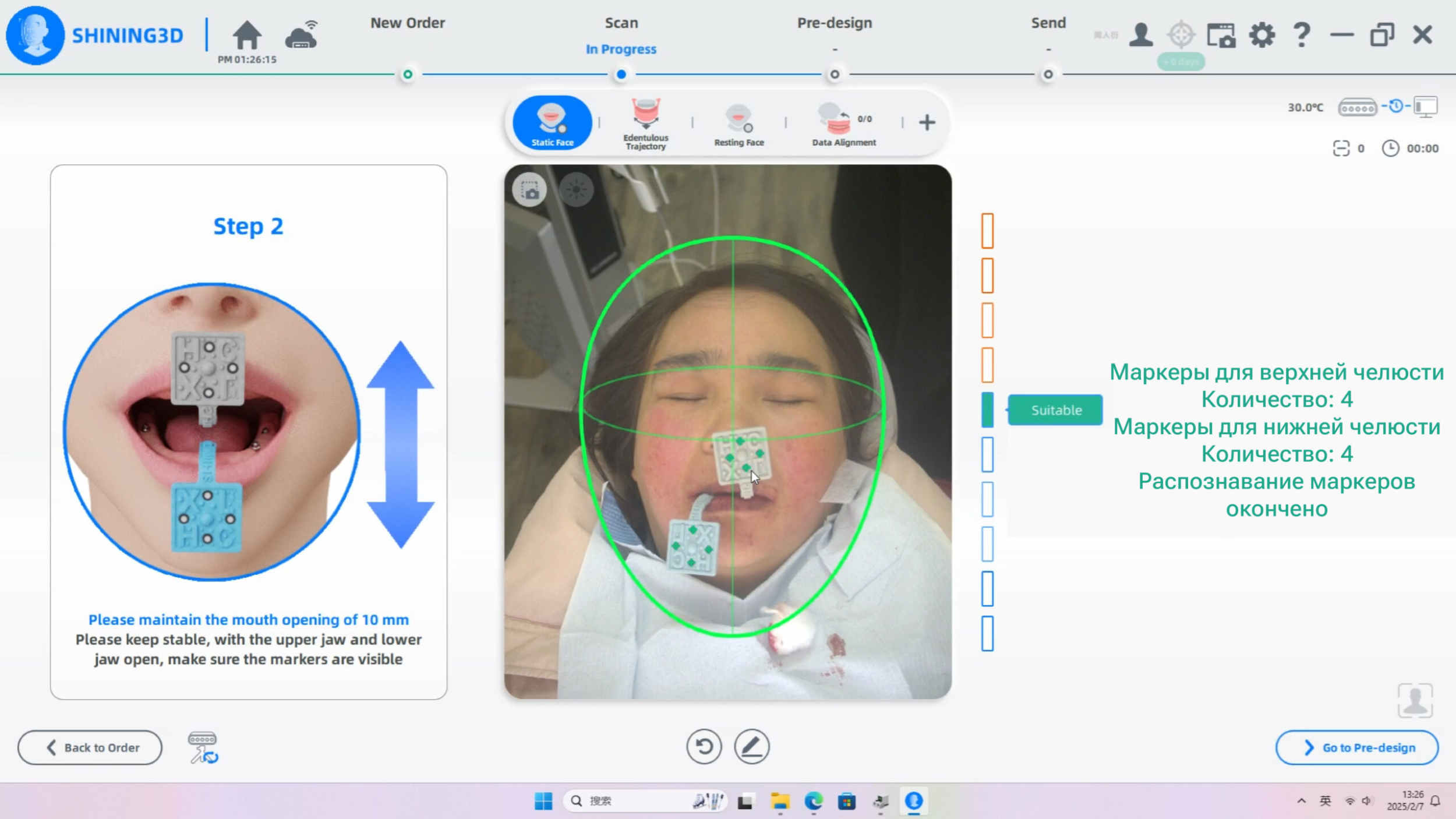Click the Back to Order button
The image size is (1456, 819).
[90, 747]
